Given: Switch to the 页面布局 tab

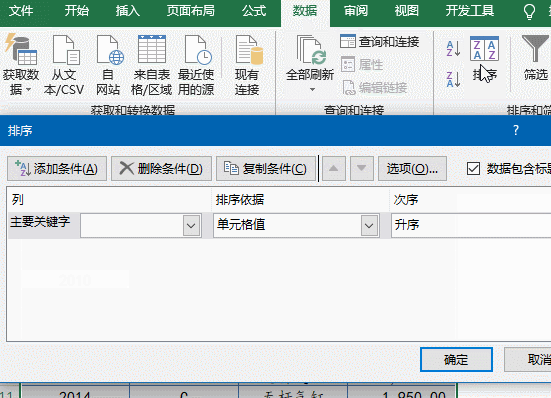Looking at the screenshot, I should 190,11.
